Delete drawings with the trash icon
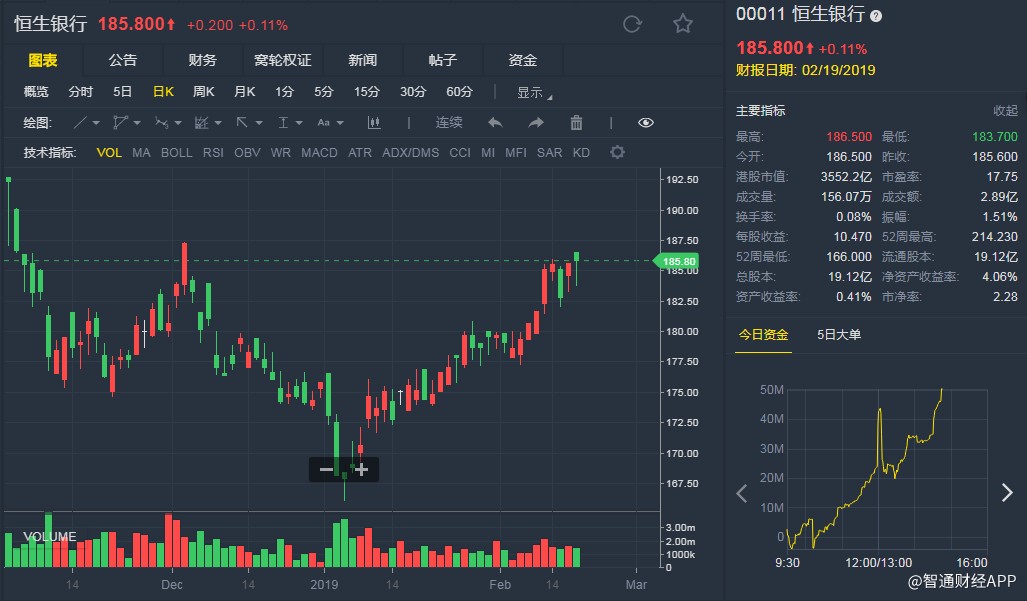This screenshot has height=601, width=1027. coord(576,123)
